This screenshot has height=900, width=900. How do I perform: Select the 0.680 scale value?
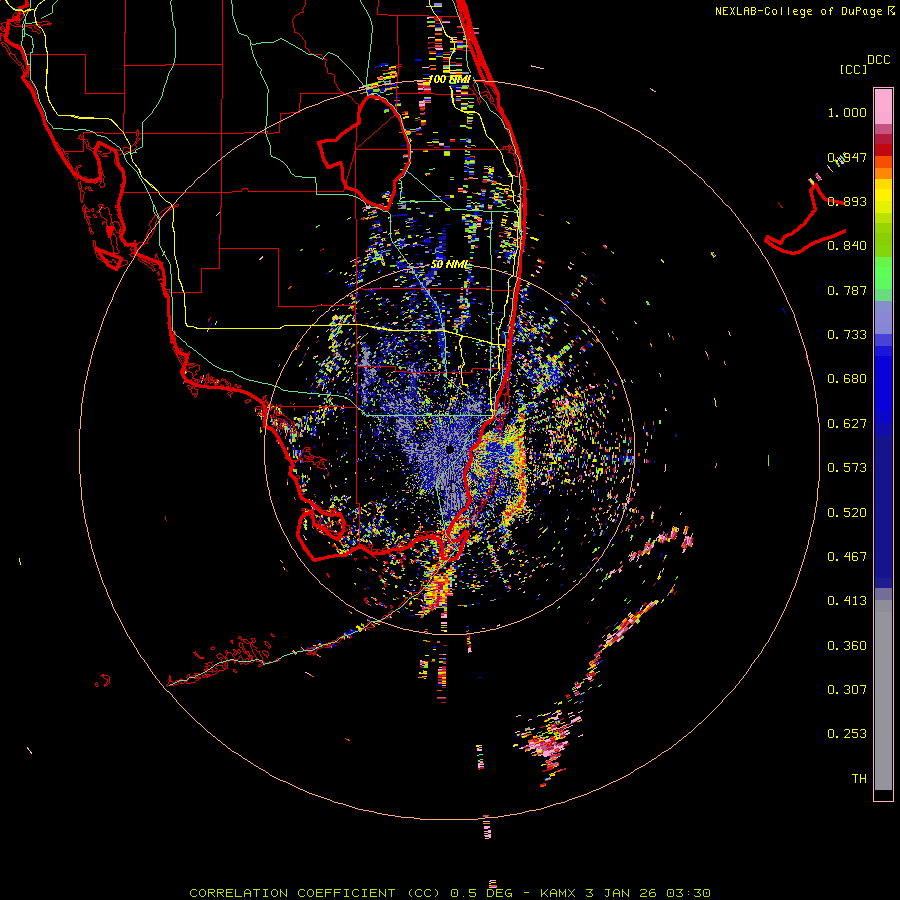tap(847, 379)
